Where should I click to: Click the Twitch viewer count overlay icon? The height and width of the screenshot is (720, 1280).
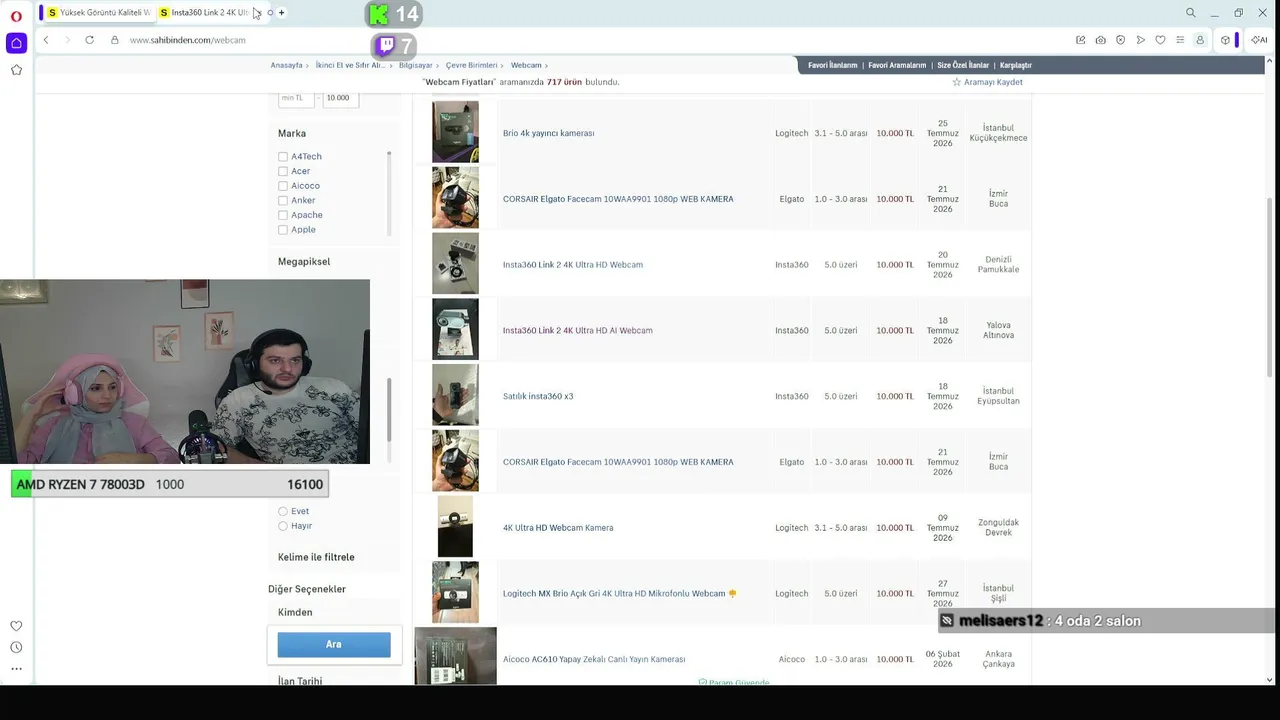[386, 46]
